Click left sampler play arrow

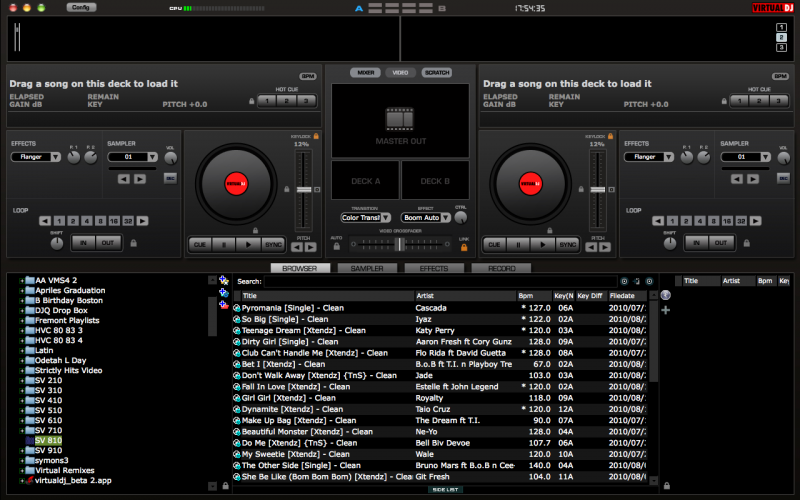click(x=140, y=179)
